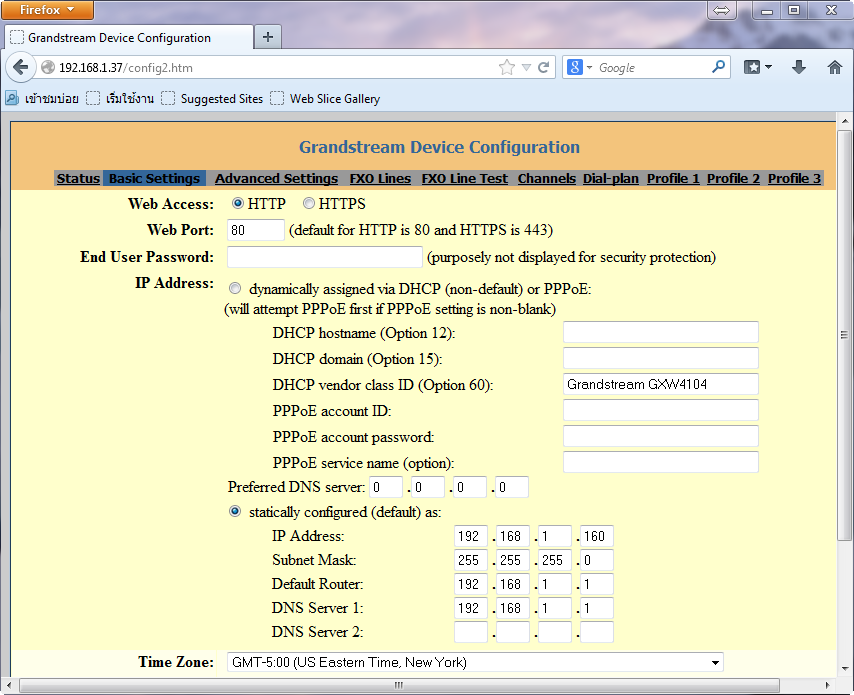Go to the Profile 1 link

pos(673,178)
